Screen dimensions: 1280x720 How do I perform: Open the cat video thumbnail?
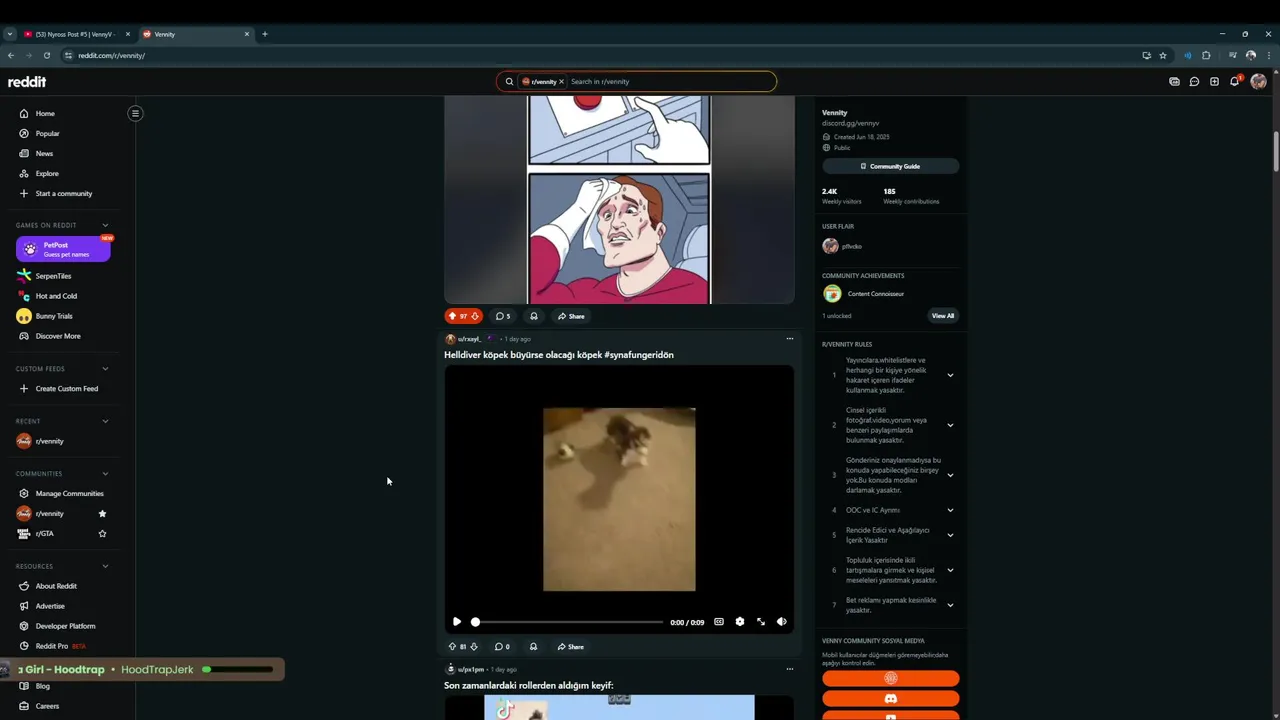(x=619, y=499)
